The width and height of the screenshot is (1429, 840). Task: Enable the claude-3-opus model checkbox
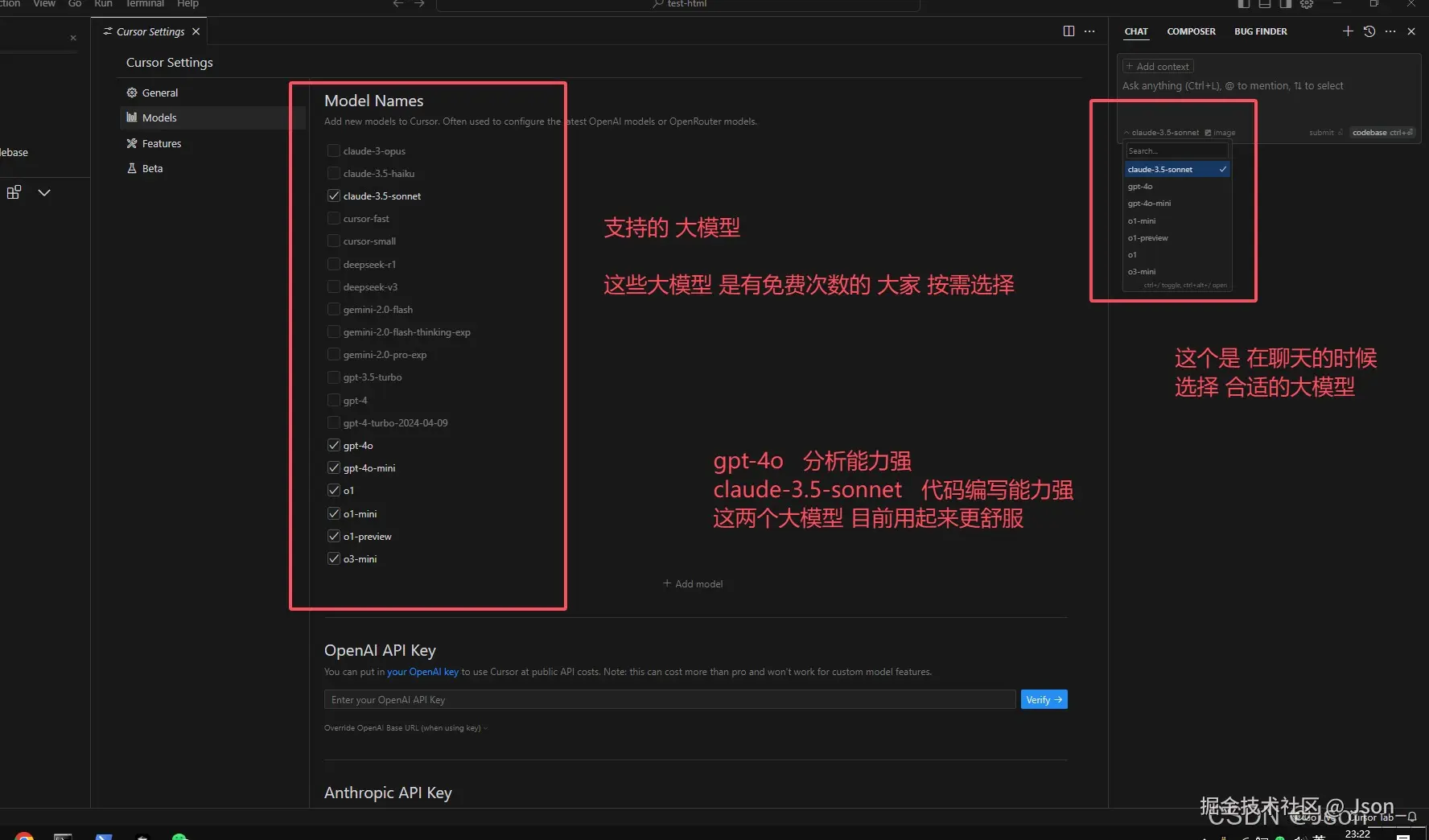tap(333, 150)
